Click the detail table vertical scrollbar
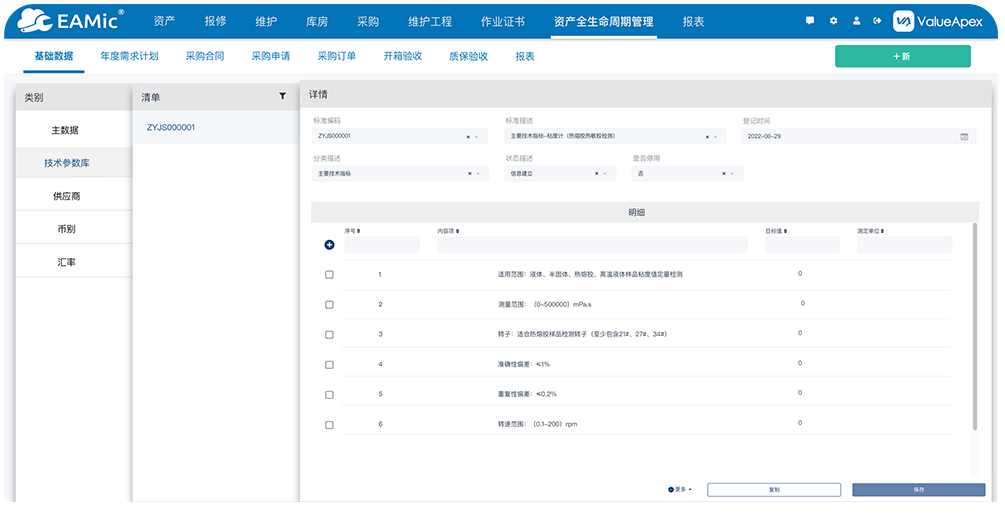The image size is (1005, 530). tap(975, 330)
